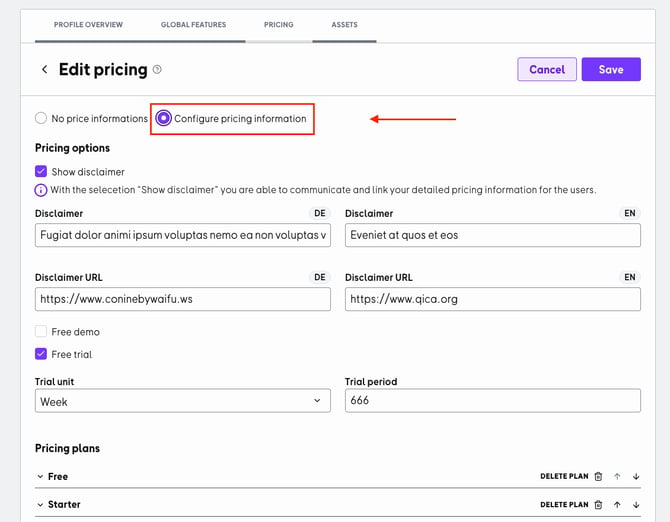The width and height of the screenshot is (670, 522).
Task: Click the Trial period label
Action: pos(371,381)
